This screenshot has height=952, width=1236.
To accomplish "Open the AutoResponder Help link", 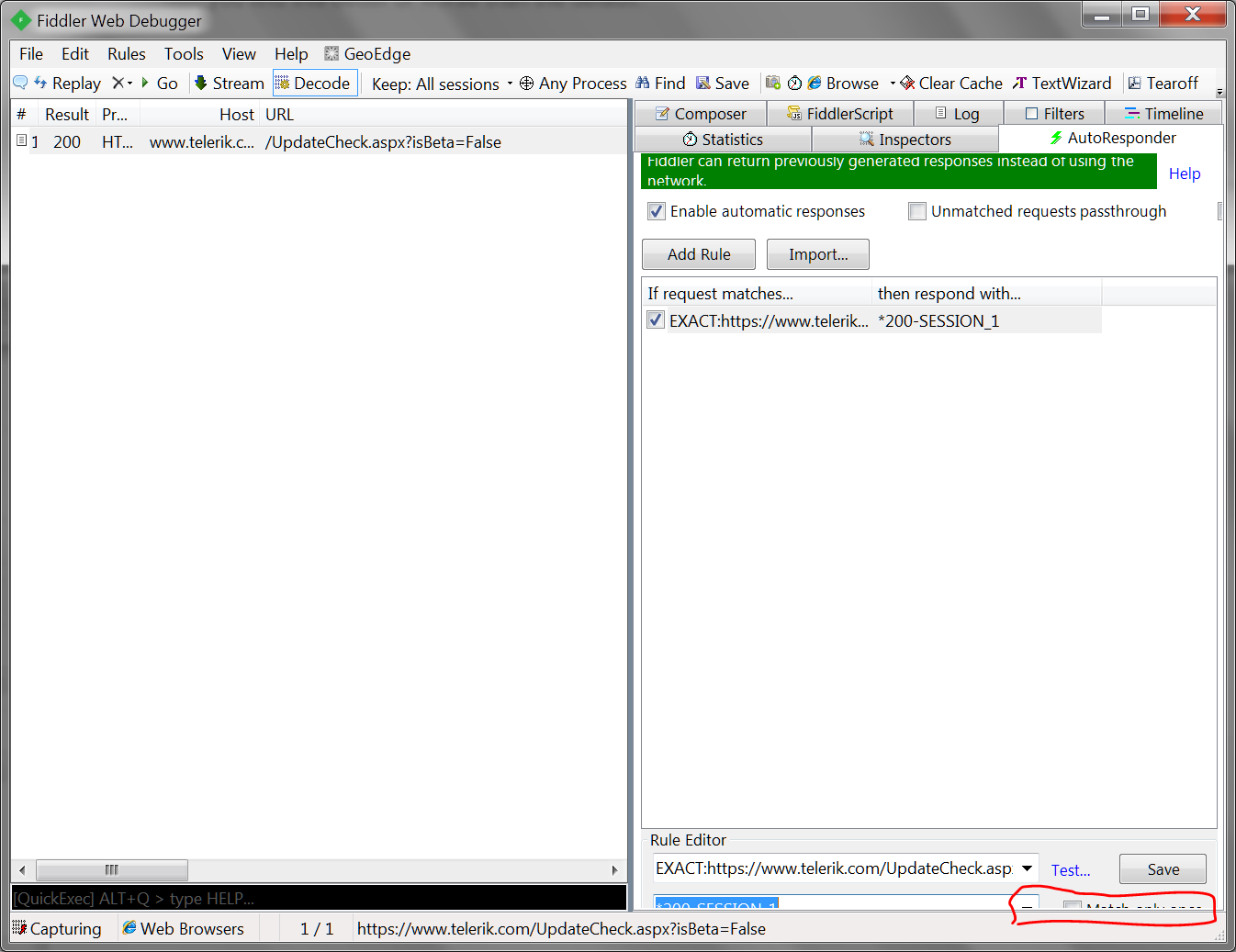I will pos(1185,174).
